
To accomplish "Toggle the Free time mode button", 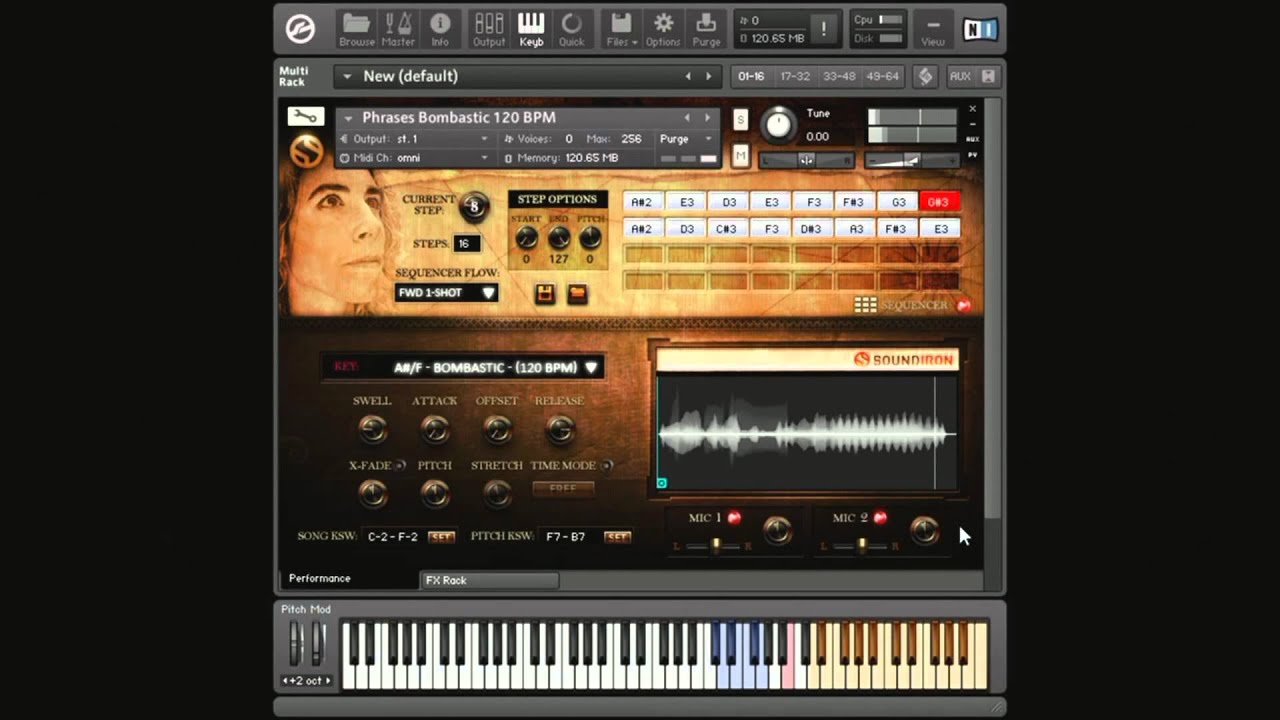I will tap(563, 488).
